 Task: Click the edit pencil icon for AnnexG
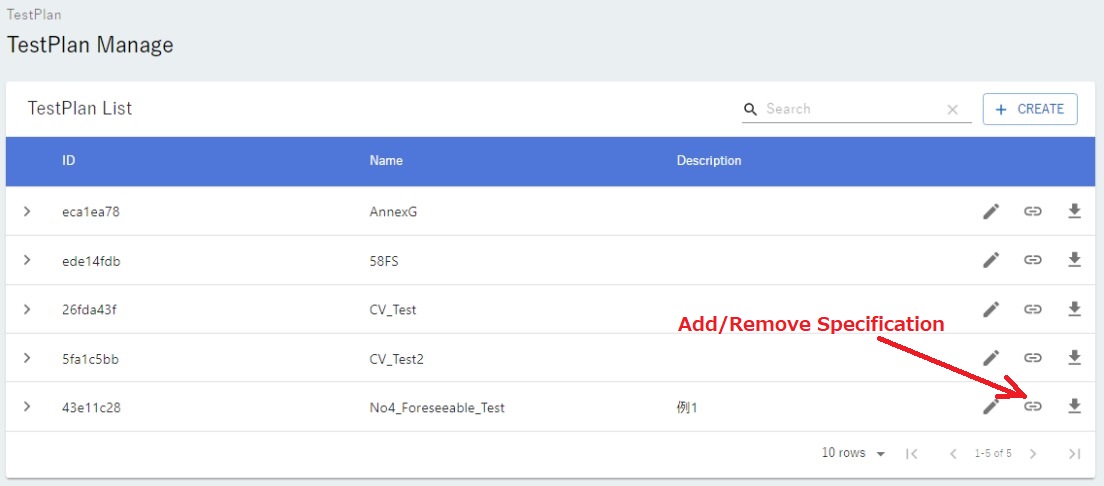pyautogui.click(x=991, y=211)
